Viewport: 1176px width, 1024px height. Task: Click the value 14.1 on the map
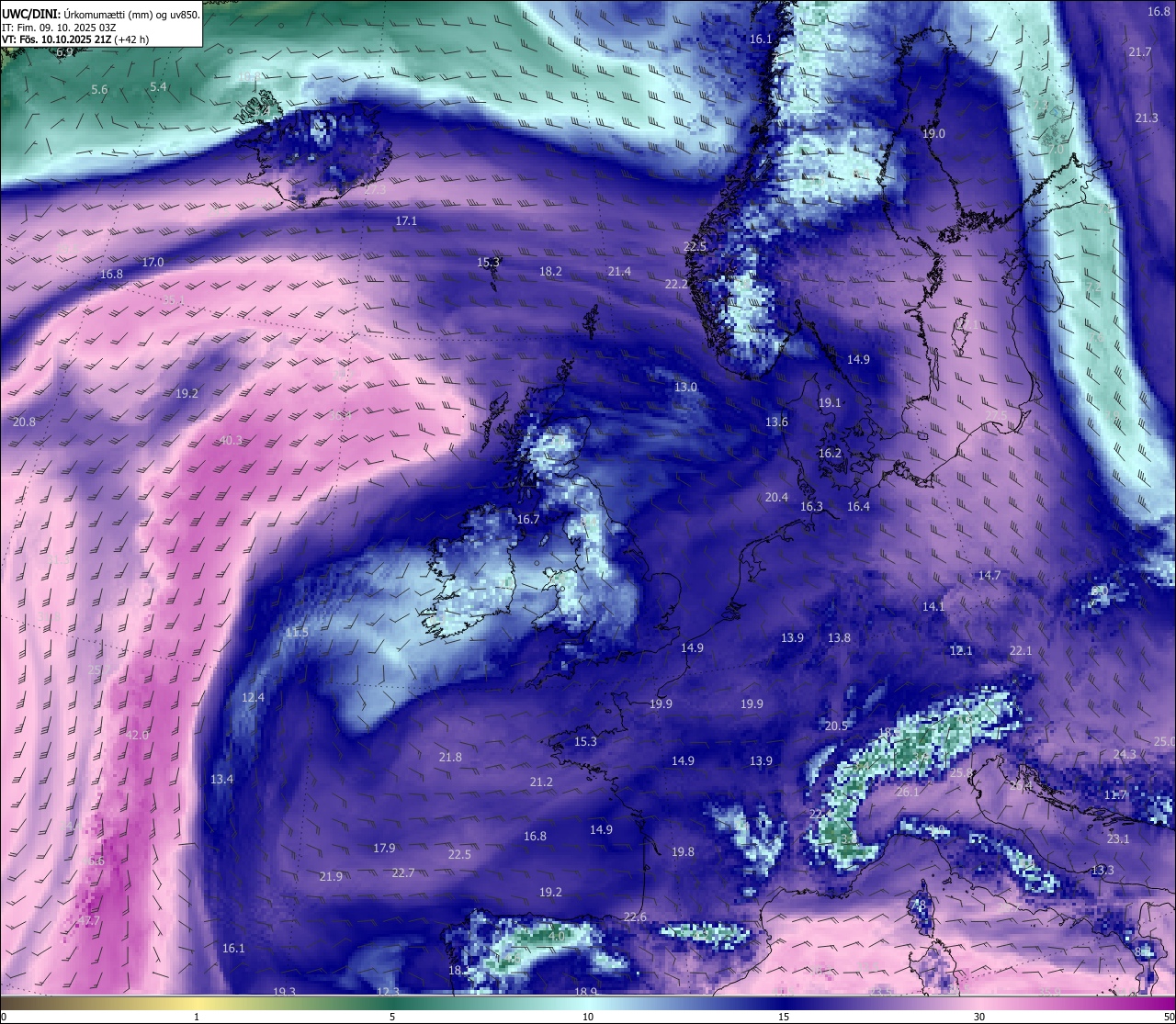click(x=933, y=607)
